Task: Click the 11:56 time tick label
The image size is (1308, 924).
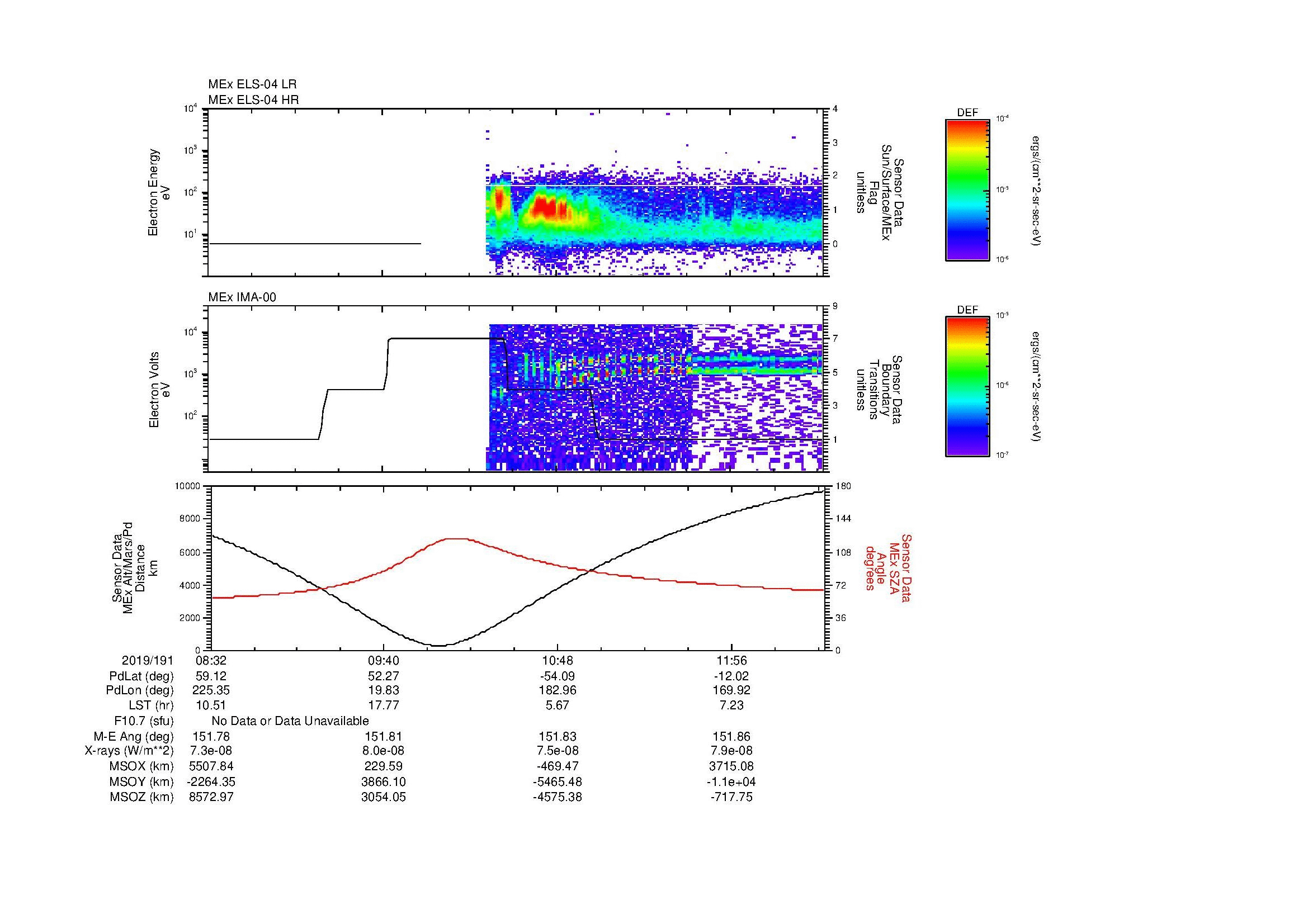Action: pos(731,661)
